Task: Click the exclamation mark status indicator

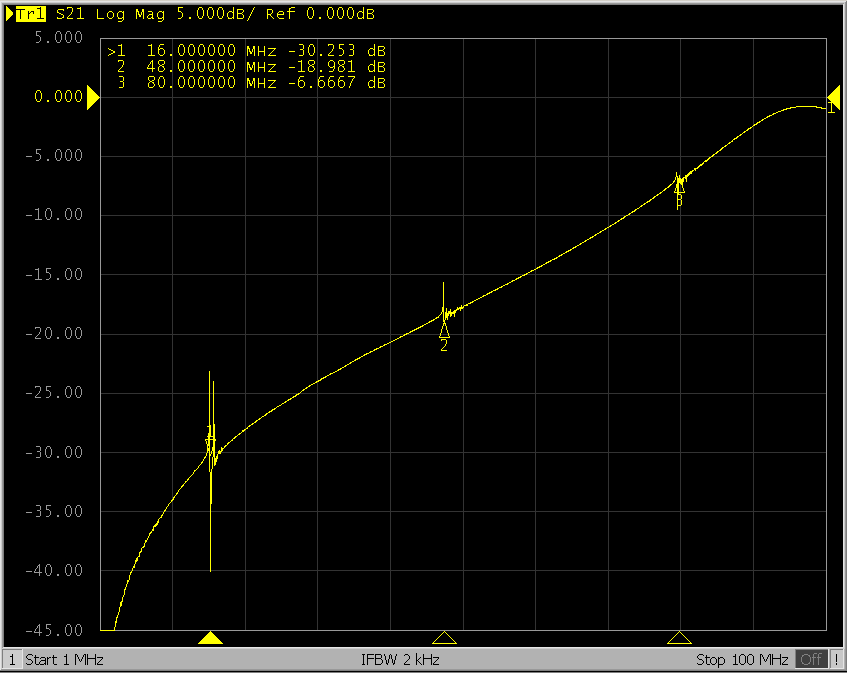Action: pos(836,660)
